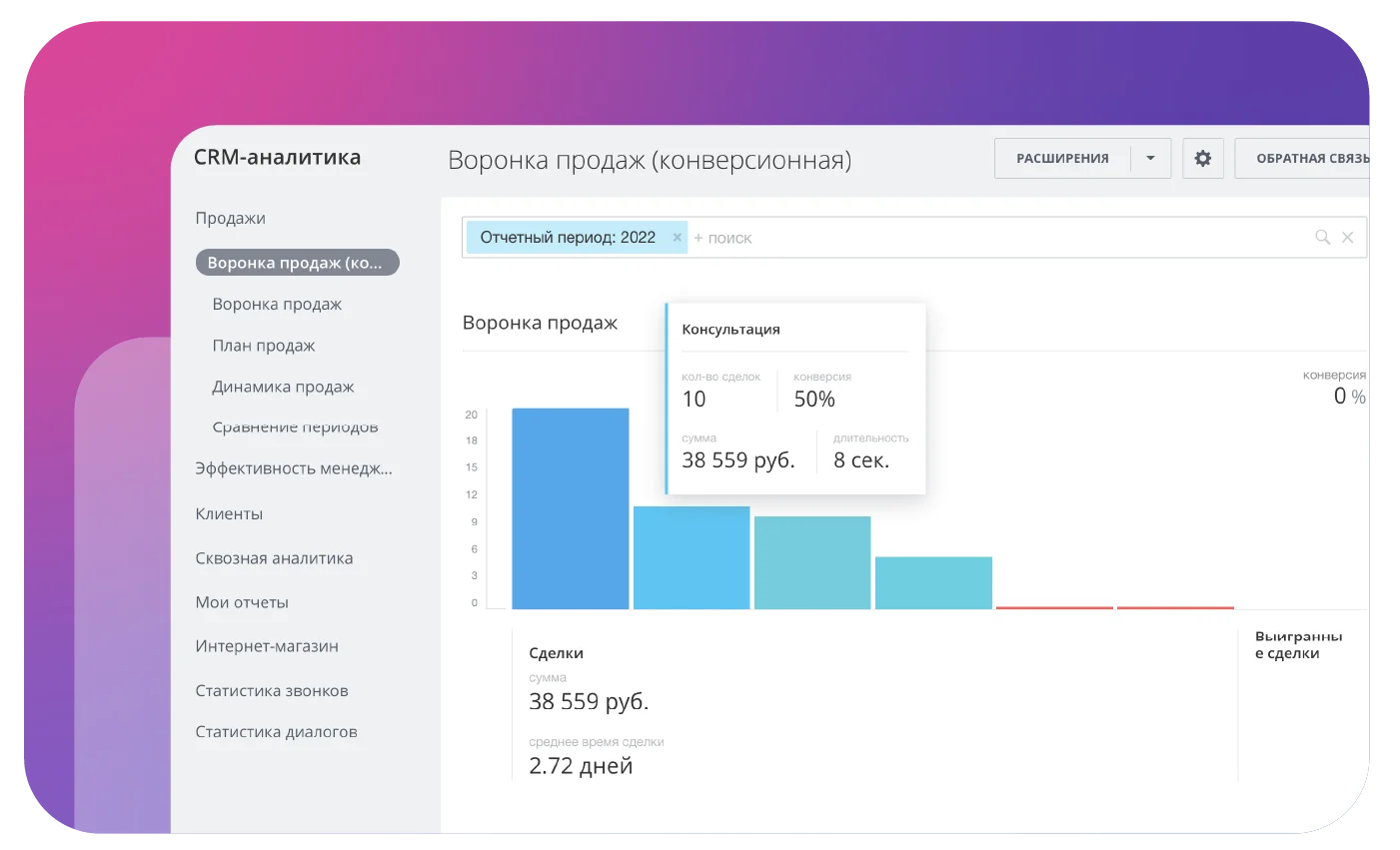Image resolution: width=1400 pixels, height=850 pixels.
Task: Go to План продаж report
Action: 263,346
